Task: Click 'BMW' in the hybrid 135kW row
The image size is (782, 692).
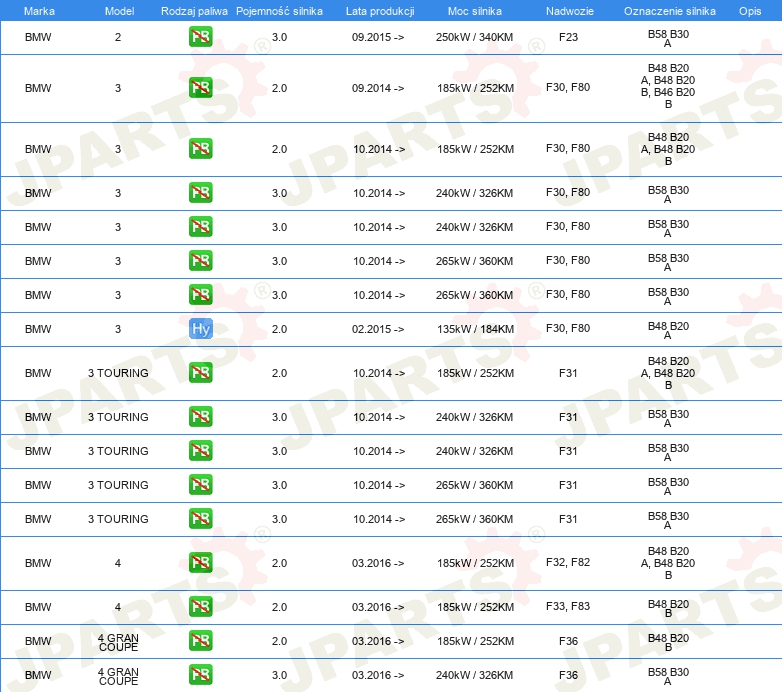Action: point(38,329)
